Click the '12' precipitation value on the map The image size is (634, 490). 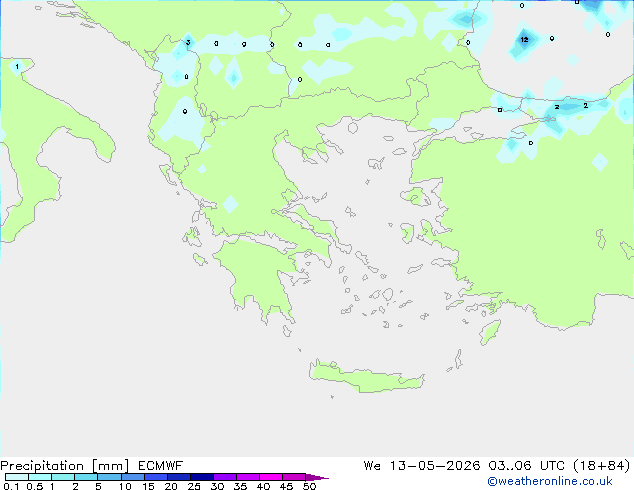tap(524, 40)
